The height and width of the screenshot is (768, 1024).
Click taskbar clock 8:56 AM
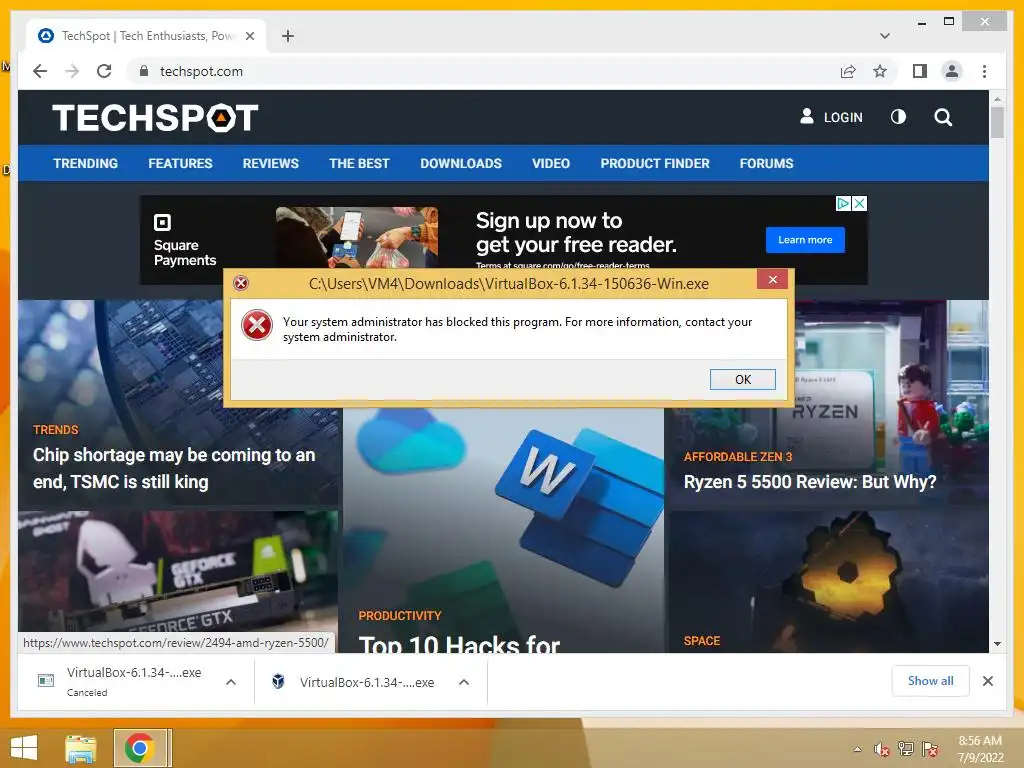coord(980,749)
